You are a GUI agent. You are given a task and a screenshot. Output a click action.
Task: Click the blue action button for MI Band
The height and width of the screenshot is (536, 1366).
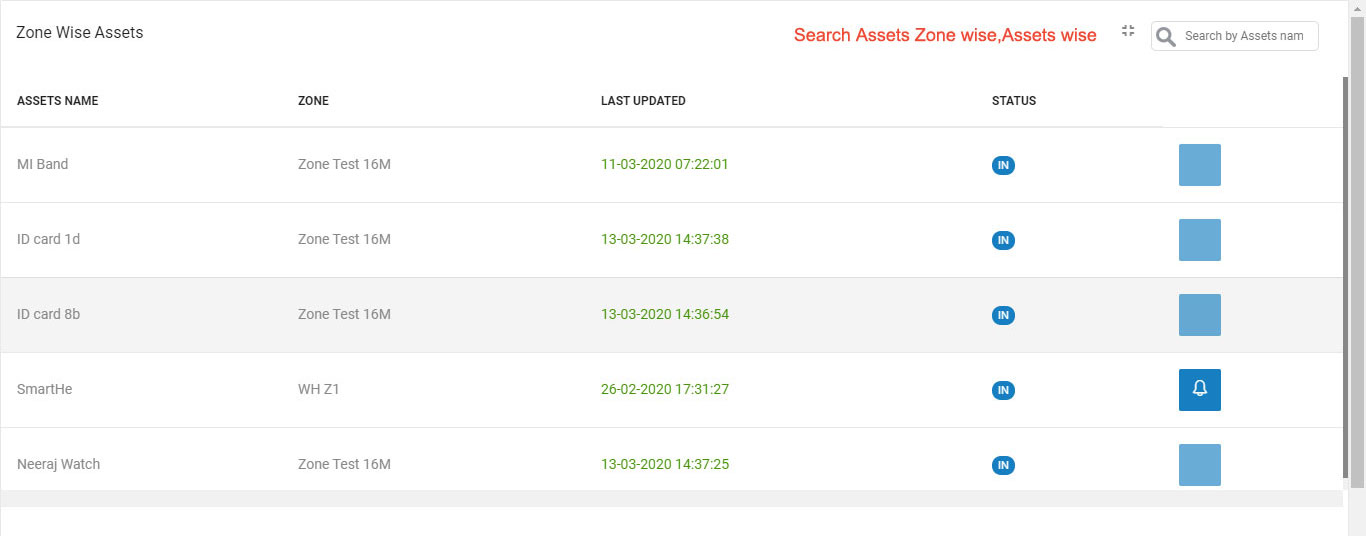pos(1200,165)
